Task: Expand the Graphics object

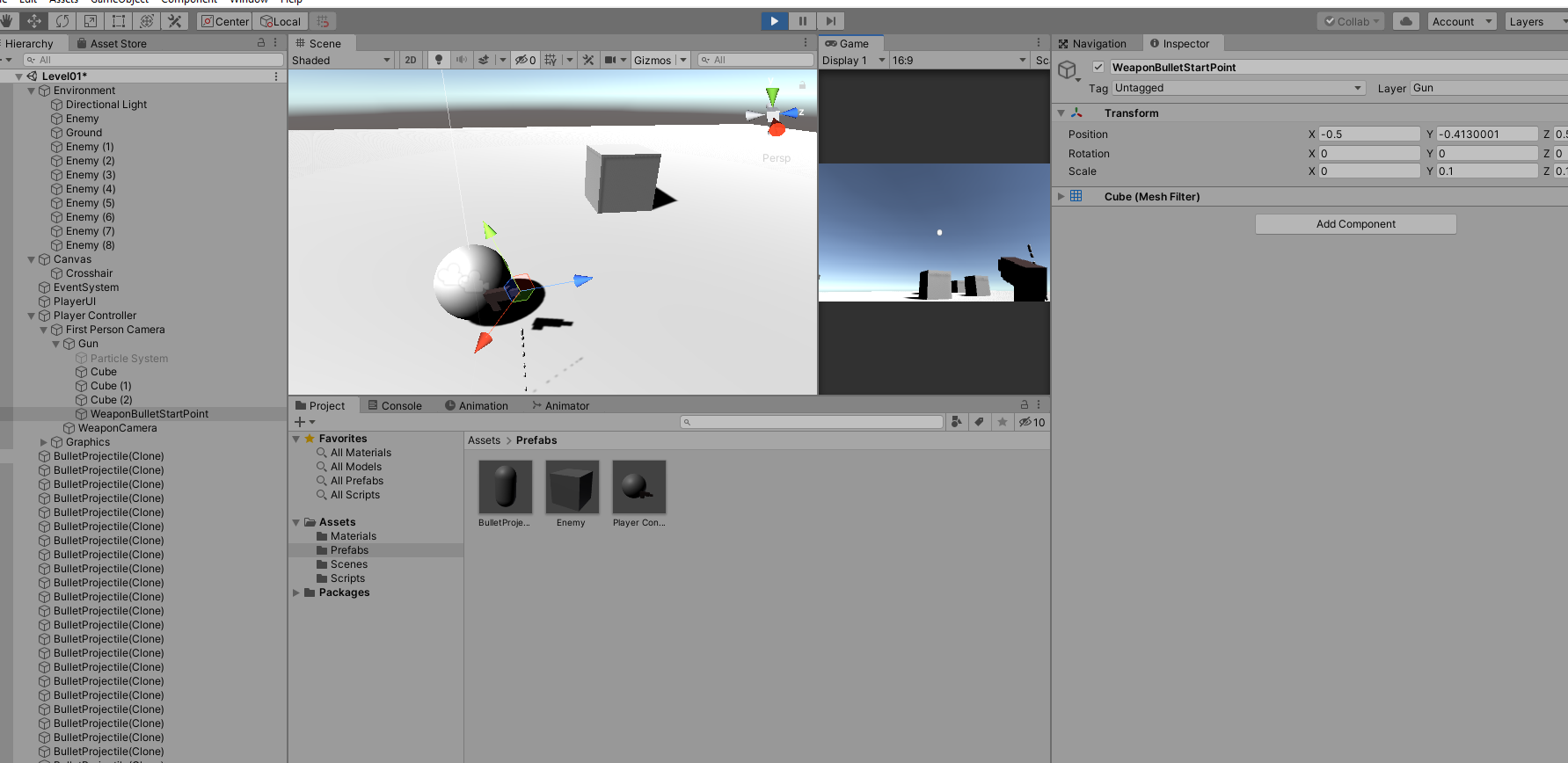Action: 44,442
